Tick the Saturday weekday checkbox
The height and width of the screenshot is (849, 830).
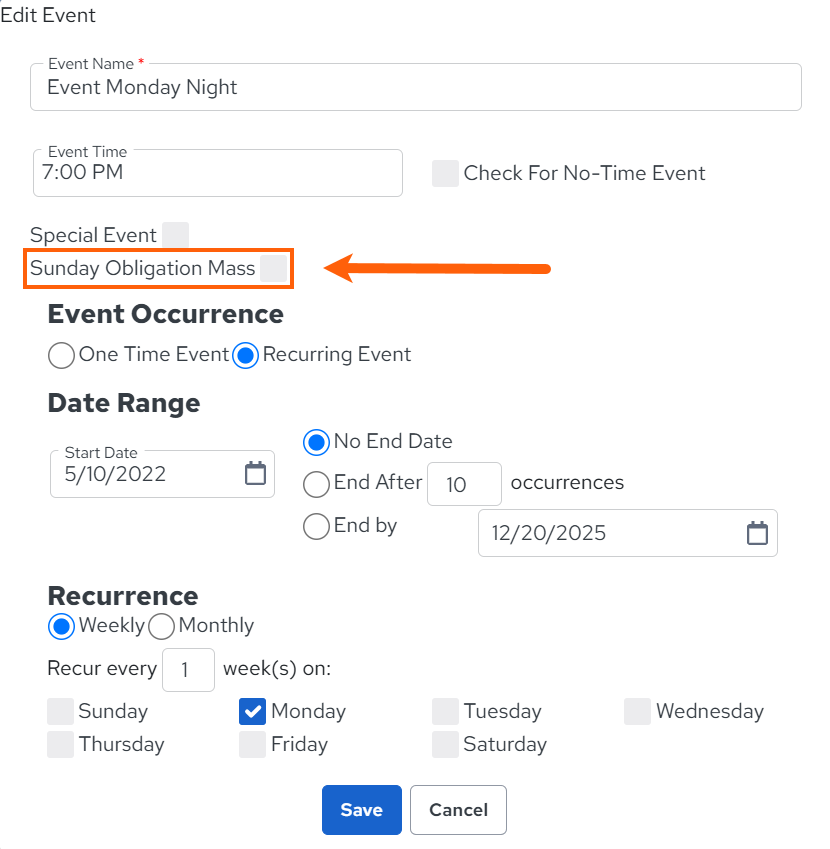(x=445, y=744)
